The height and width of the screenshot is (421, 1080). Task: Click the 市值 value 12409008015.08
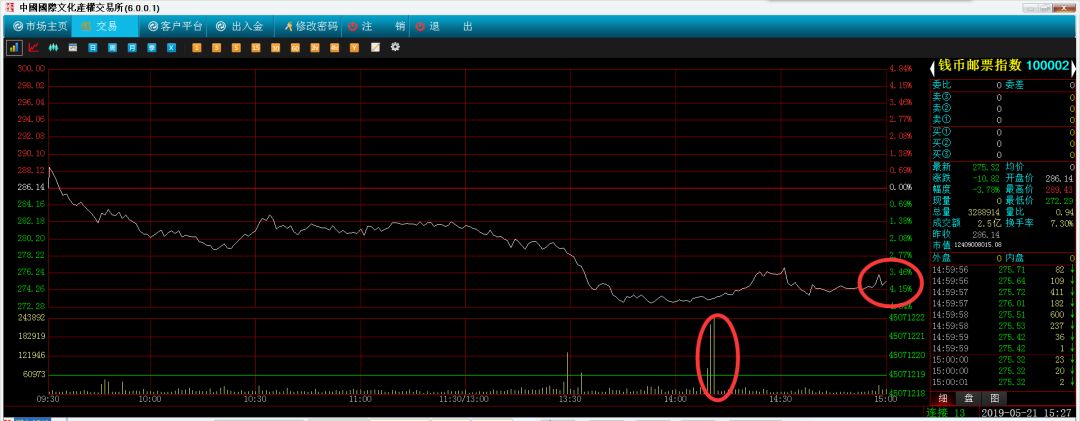tap(978, 245)
